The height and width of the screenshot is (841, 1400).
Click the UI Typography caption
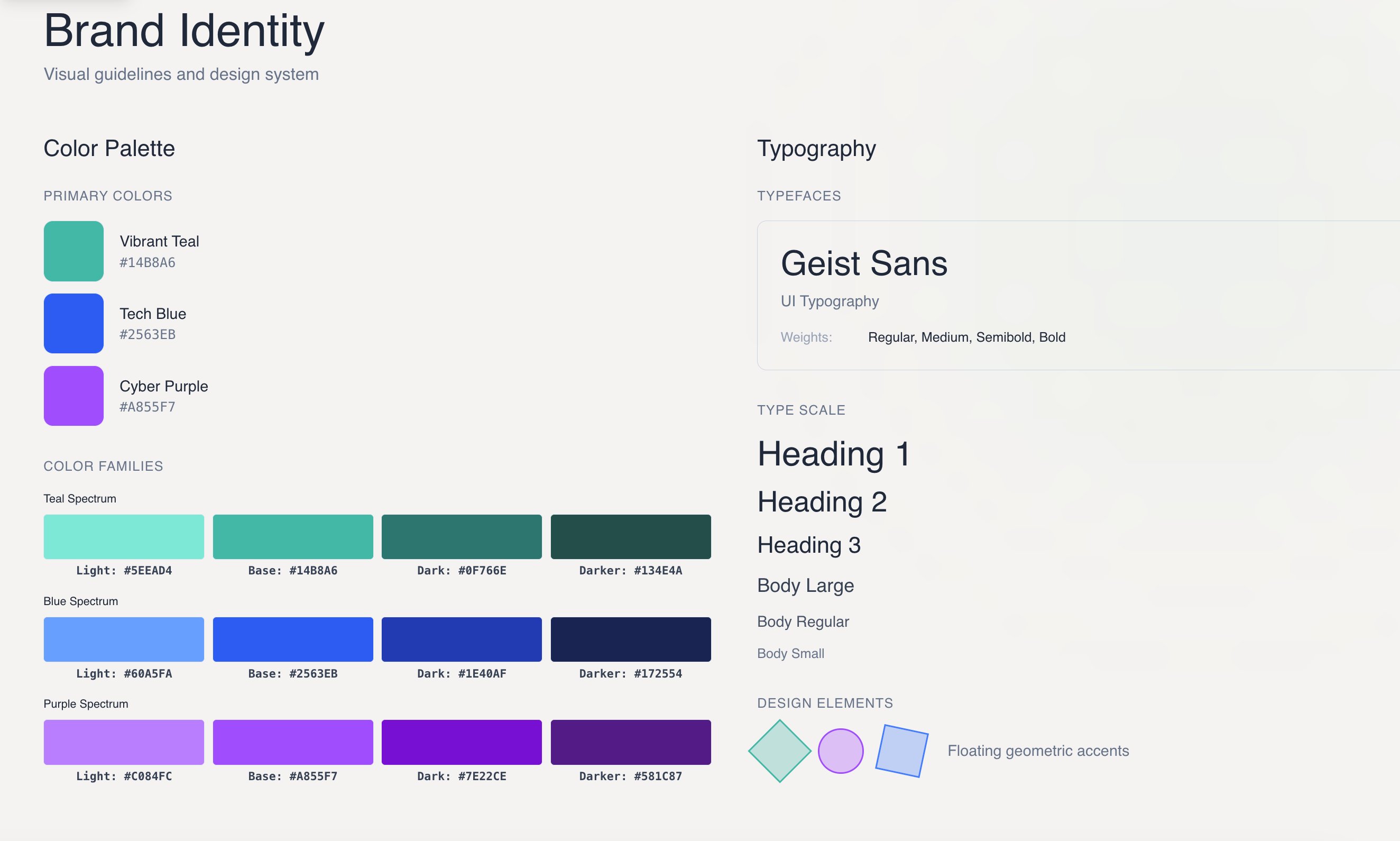point(830,301)
